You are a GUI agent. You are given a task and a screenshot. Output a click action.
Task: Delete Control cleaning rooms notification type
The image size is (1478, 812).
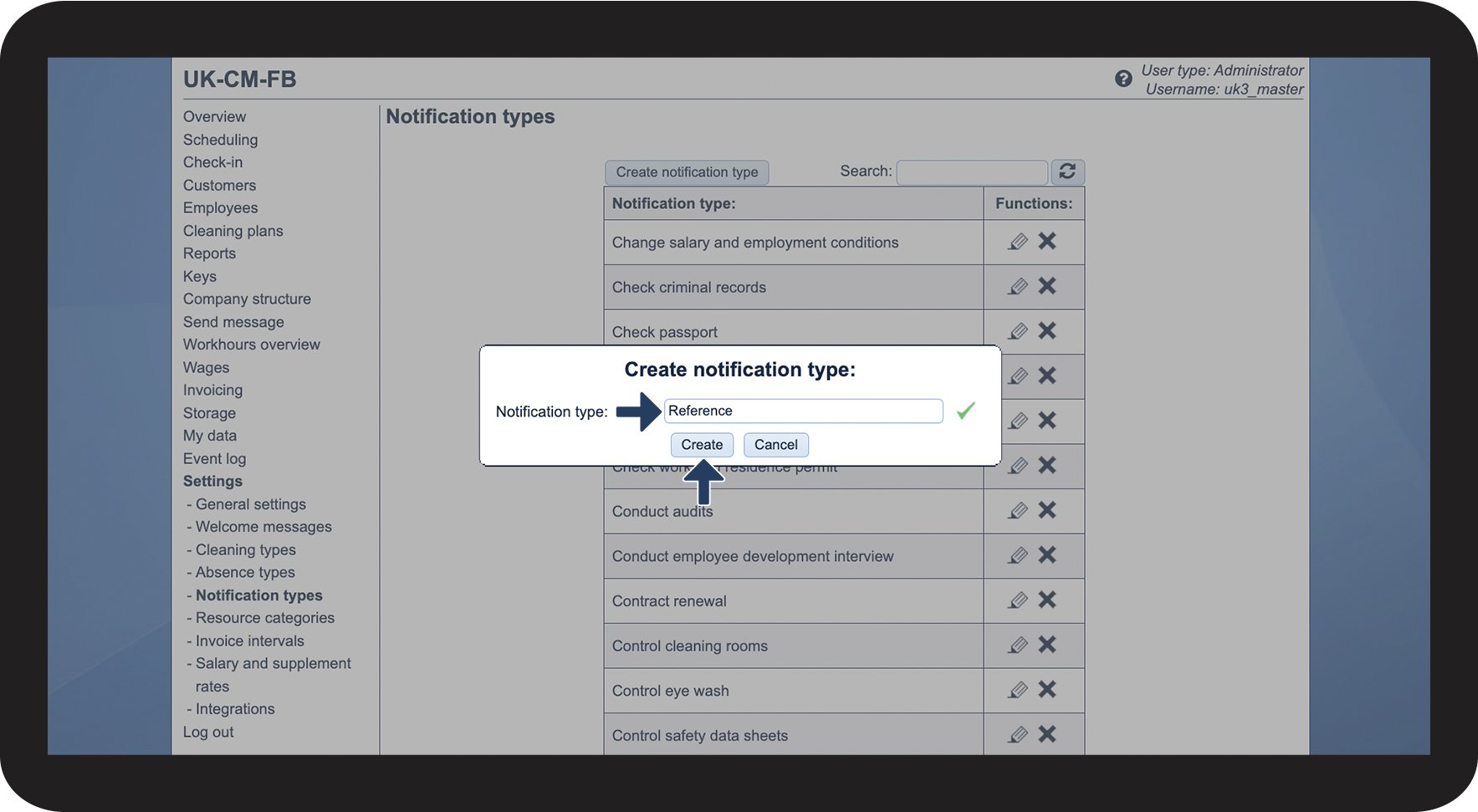tap(1047, 645)
